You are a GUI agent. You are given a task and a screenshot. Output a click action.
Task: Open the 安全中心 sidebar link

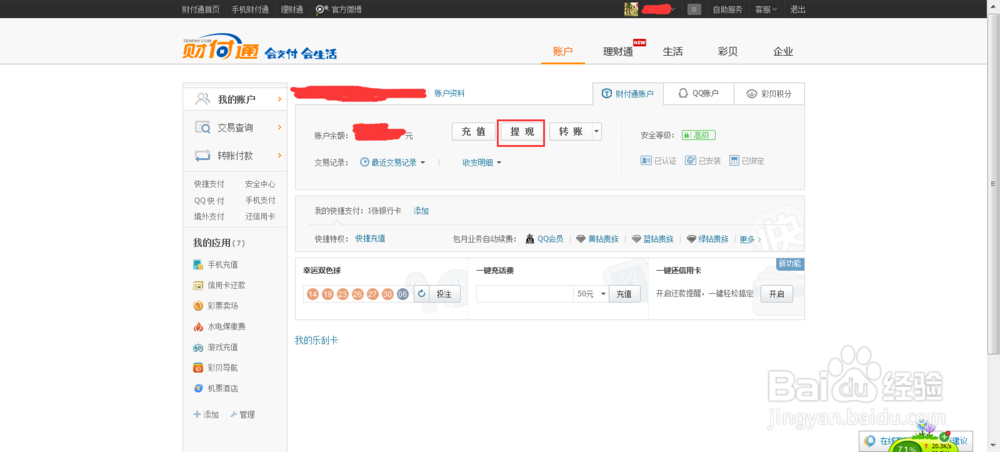tap(260, 184)
